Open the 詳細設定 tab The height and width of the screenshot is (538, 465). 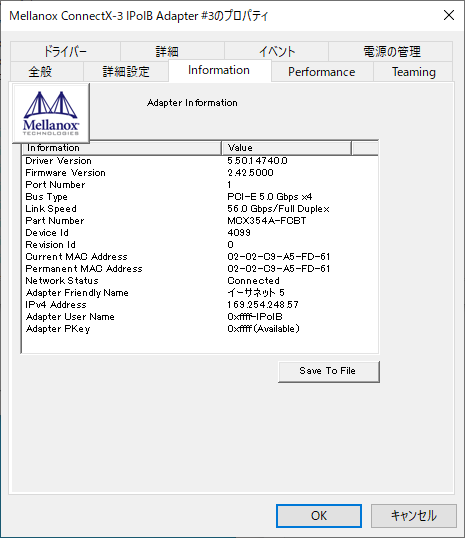pos(126,72)
